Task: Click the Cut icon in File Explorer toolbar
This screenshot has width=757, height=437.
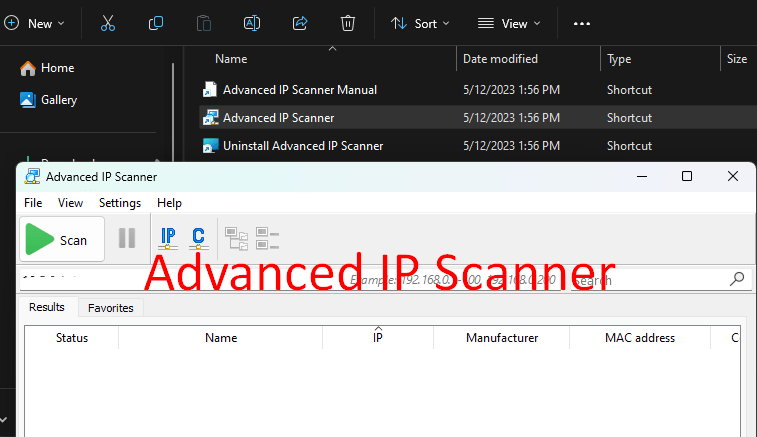Action: click(108, 23)
